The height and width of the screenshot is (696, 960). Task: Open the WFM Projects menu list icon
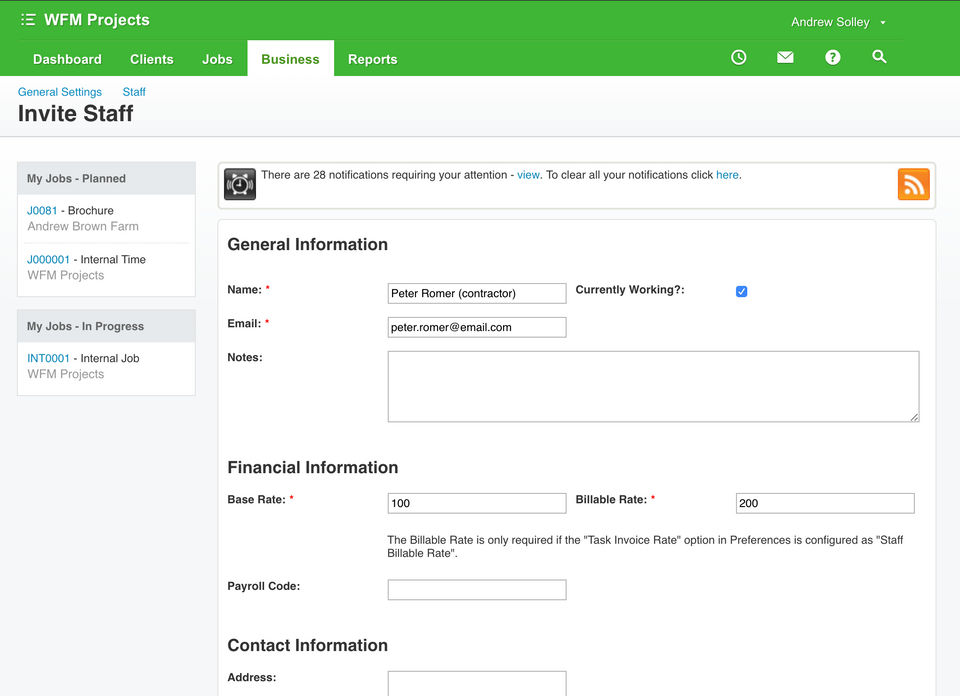(28, 20)
